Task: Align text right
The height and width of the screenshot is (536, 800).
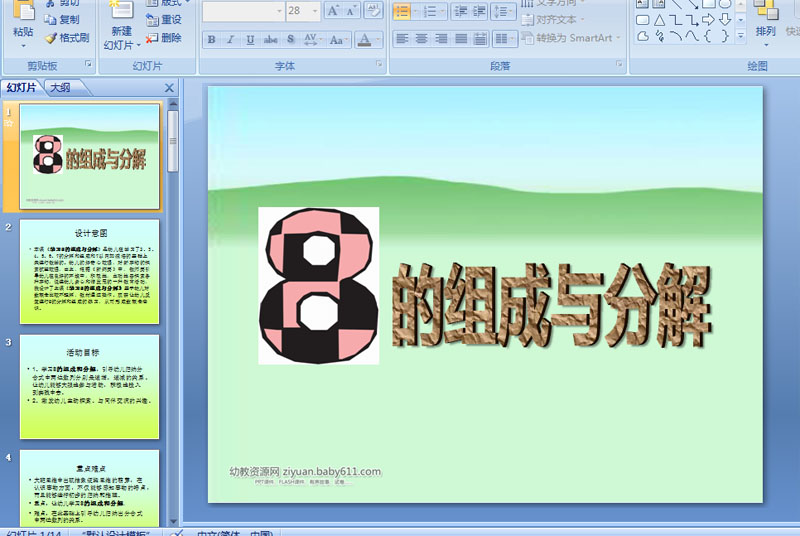Action: pos(441,38)
